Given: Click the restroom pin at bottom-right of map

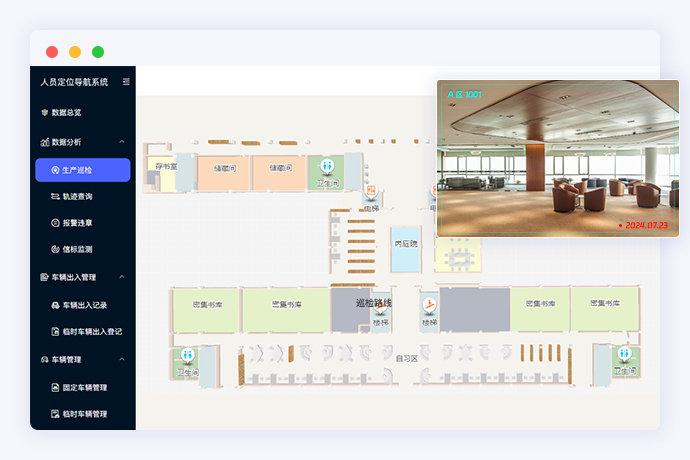Looking at the screenshot, I should (624, 353).
